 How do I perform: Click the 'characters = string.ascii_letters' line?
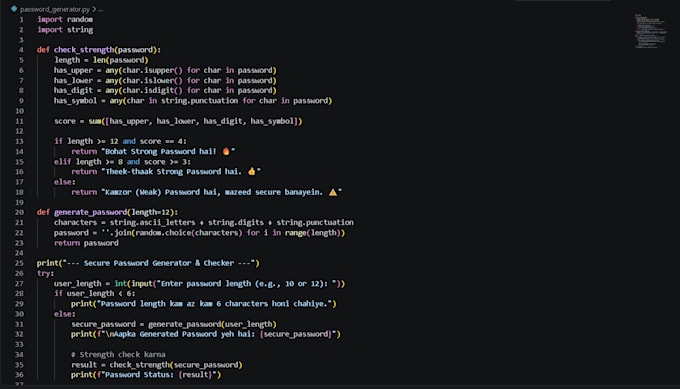(x=204, y=222)
